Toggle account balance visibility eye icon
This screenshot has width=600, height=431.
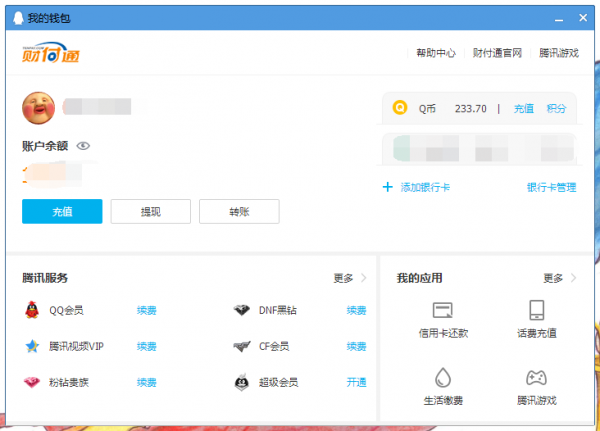coord(83,146)
